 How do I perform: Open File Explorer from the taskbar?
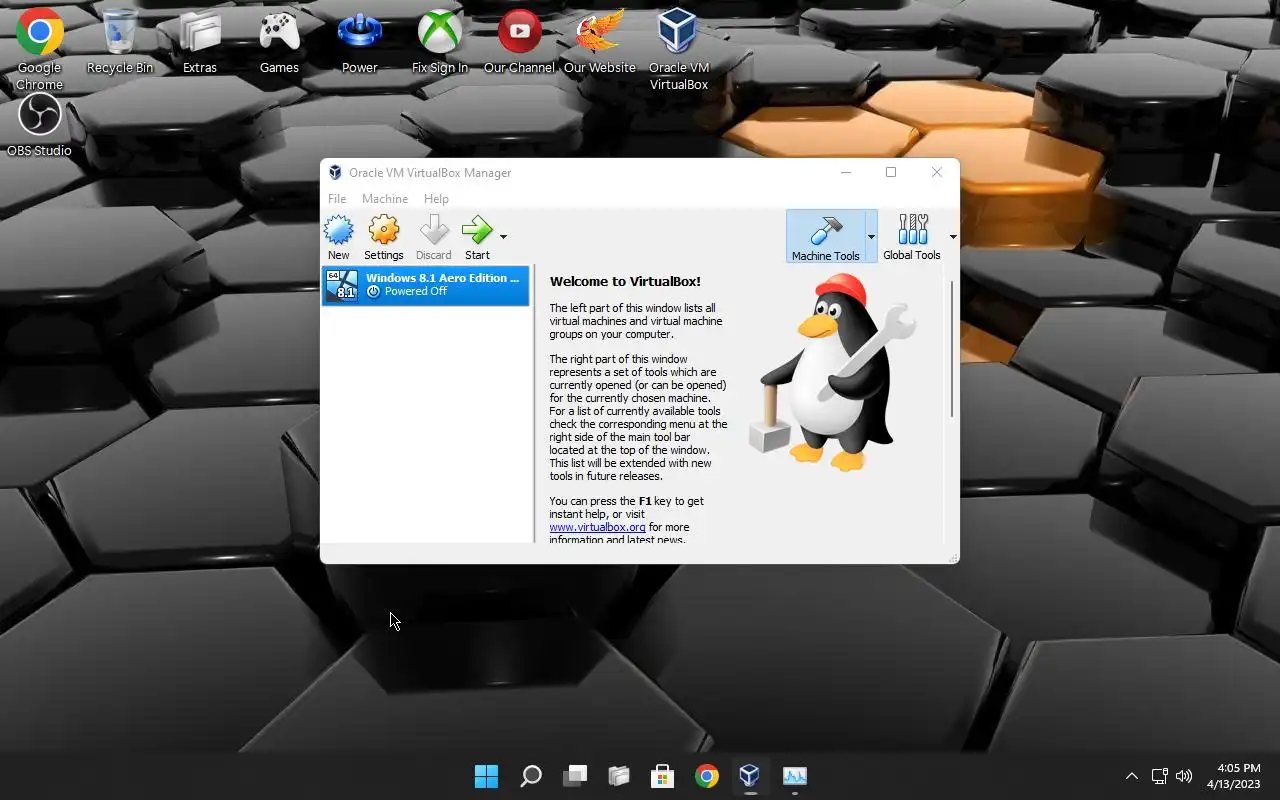pos(619,776)
